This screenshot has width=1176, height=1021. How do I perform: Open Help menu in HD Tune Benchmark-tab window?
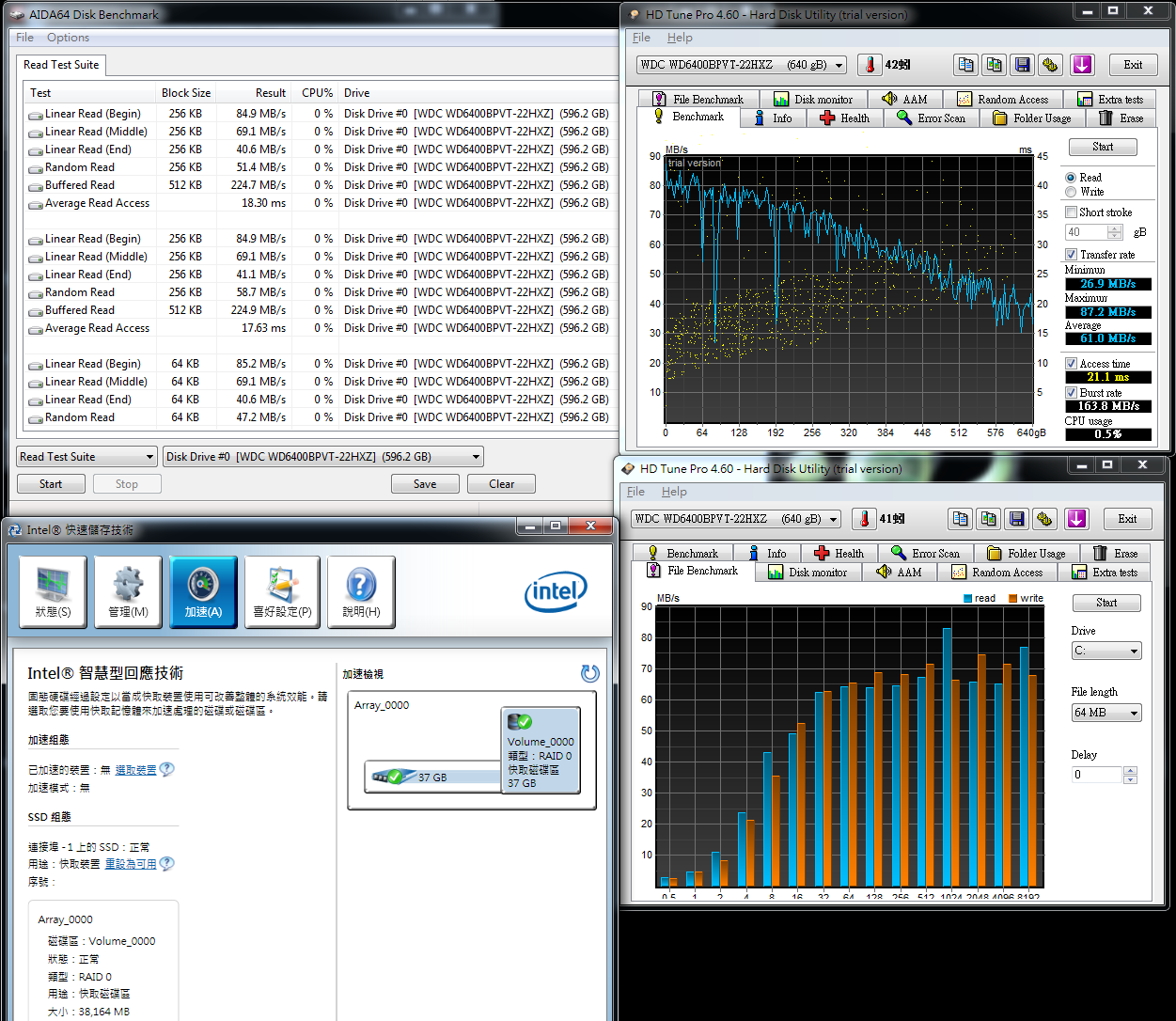click(x=680, y=38)
